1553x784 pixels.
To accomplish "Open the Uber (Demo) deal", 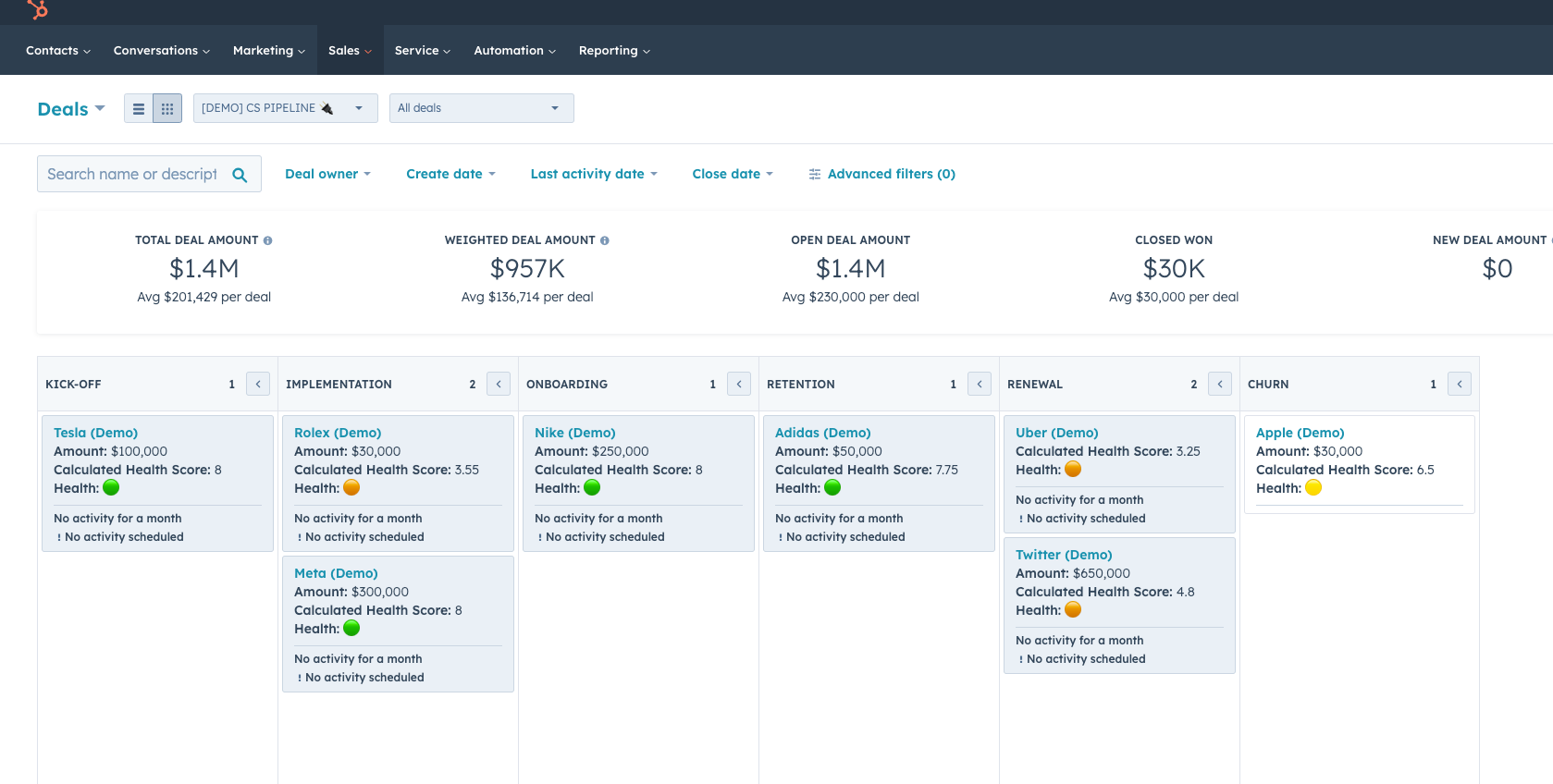I will coord(1057,433).
